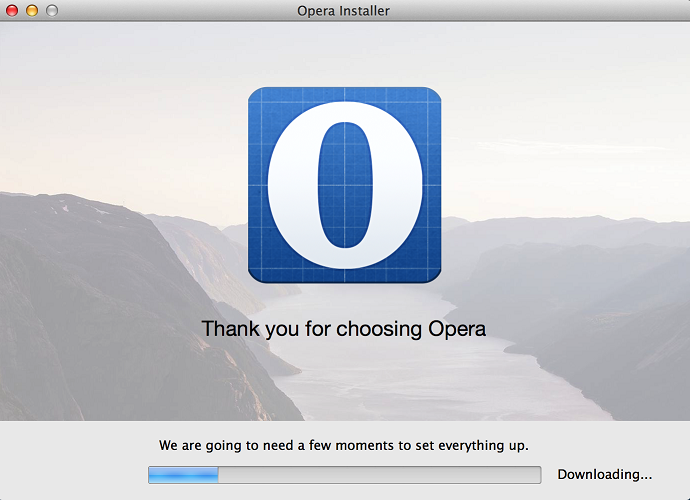Close the Opera Installer window
The width and height of the screenshot is (690, 500).
[13, 11]
